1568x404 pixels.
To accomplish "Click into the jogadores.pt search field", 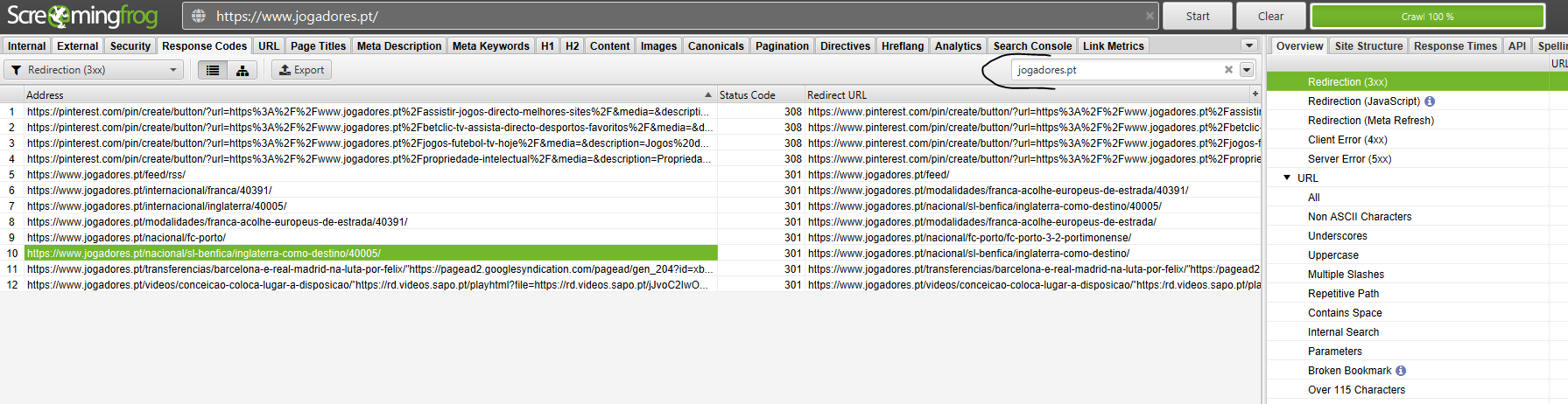I will 1116,70.
